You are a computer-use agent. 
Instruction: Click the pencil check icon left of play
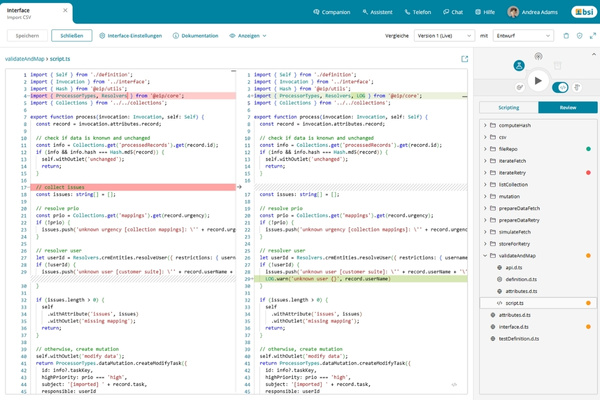(520, 88)
